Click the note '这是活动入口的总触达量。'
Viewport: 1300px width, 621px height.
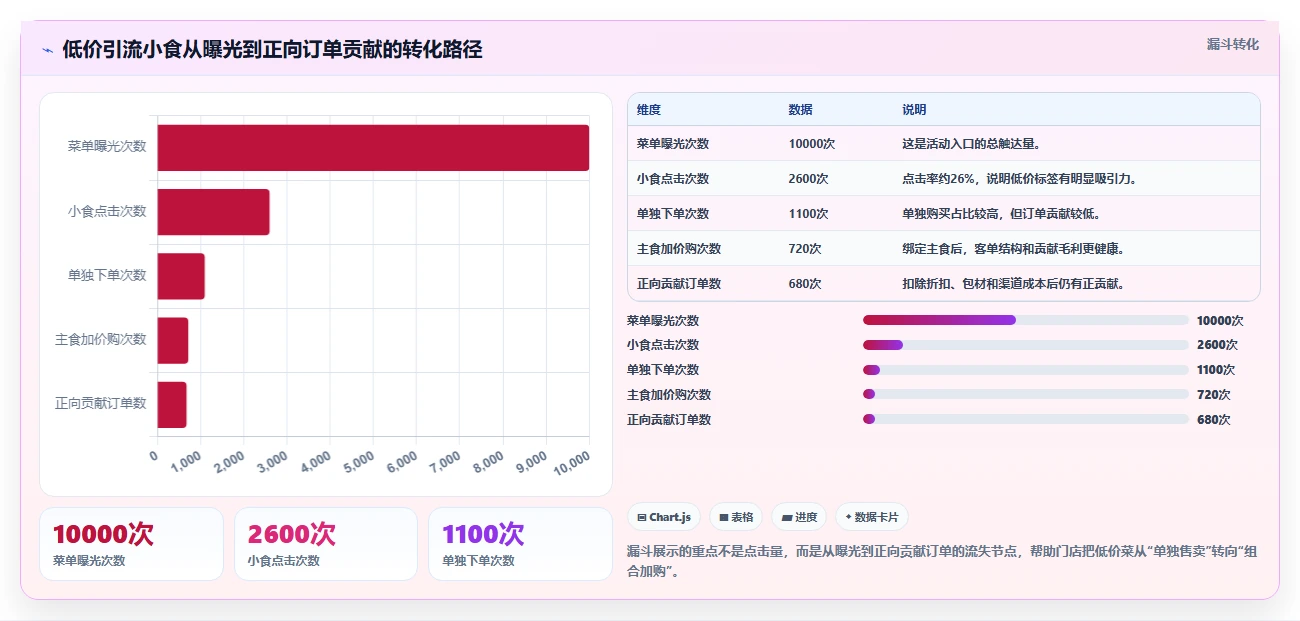click(x=972, y=144)
